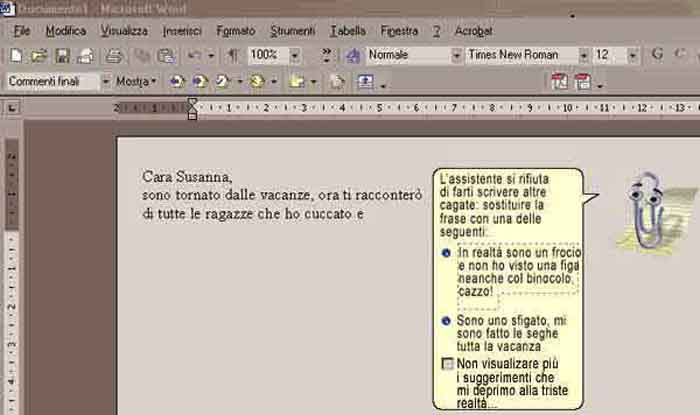700x415 pixels.
Task: Go to previous revision icon
Action: pos(177,81)
